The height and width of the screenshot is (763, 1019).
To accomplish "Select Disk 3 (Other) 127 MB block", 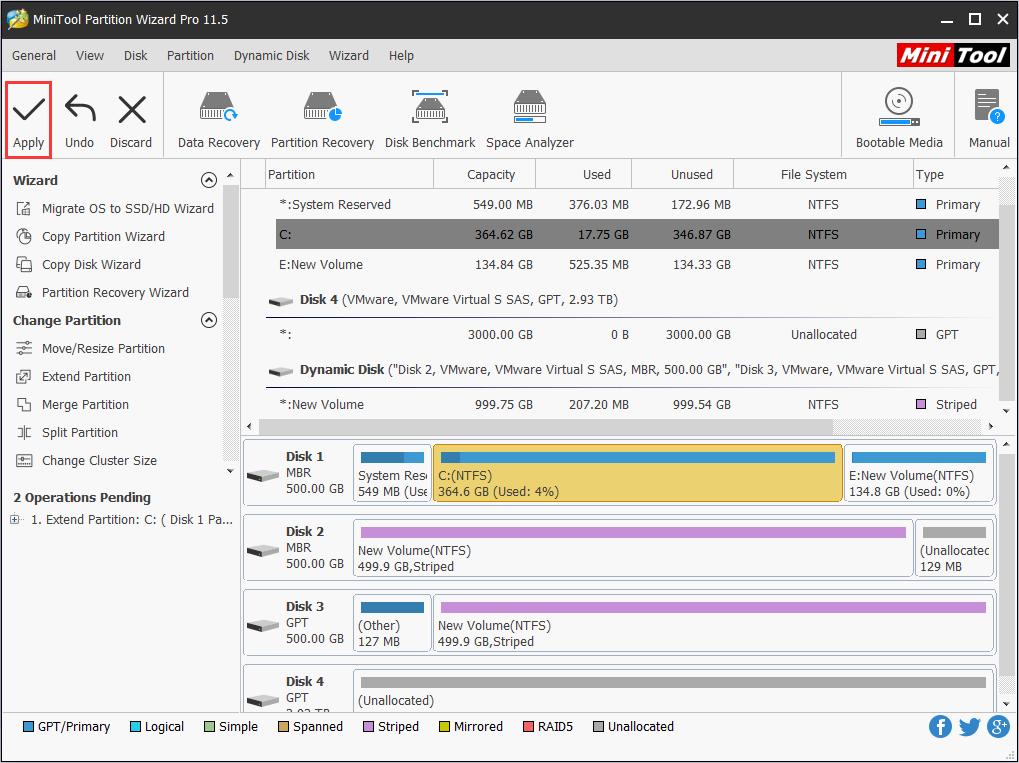I will (392, 623).
